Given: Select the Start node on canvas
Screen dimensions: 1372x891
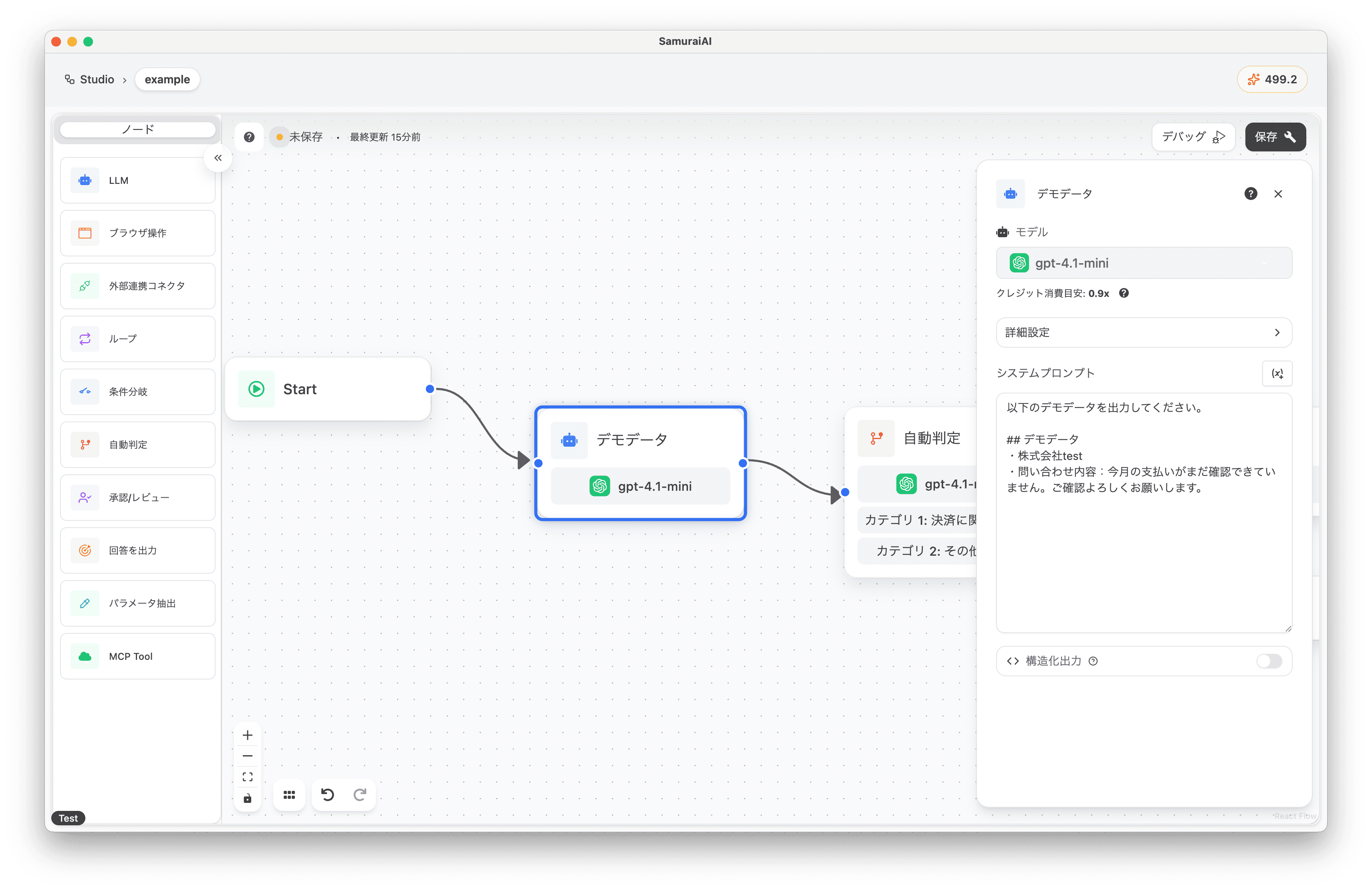Looking at the screenshot, I should (x=327, y=389).
